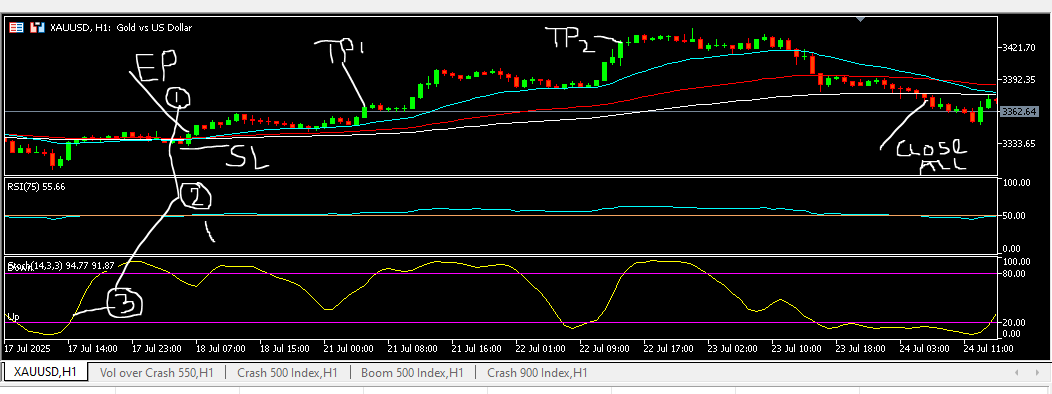1052x394 pixels.
Task: Click the '18 Jul 07:00' time axis label
Action: pos(220,349)
